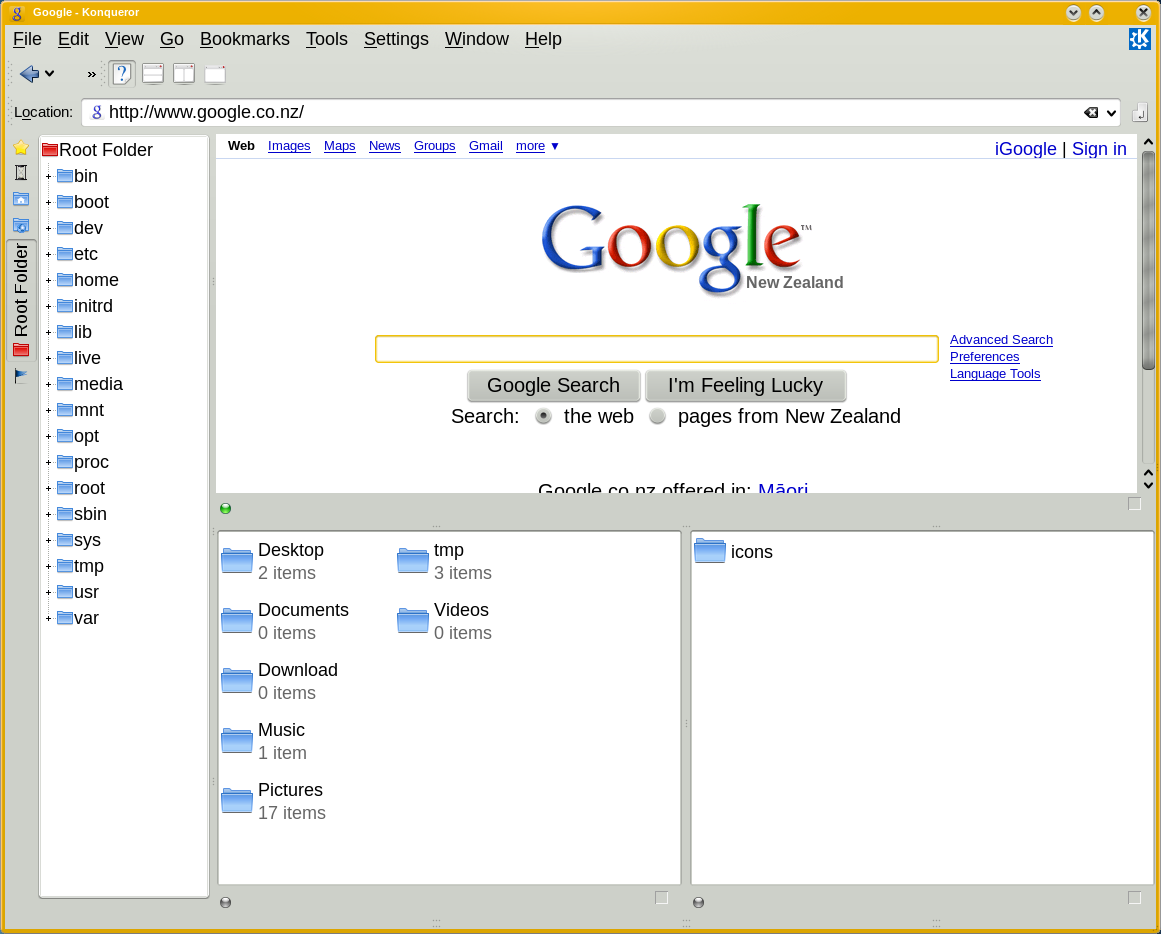Click the split view top/bottom toolbar icon

pyautogui.click(x=153, y=73)
